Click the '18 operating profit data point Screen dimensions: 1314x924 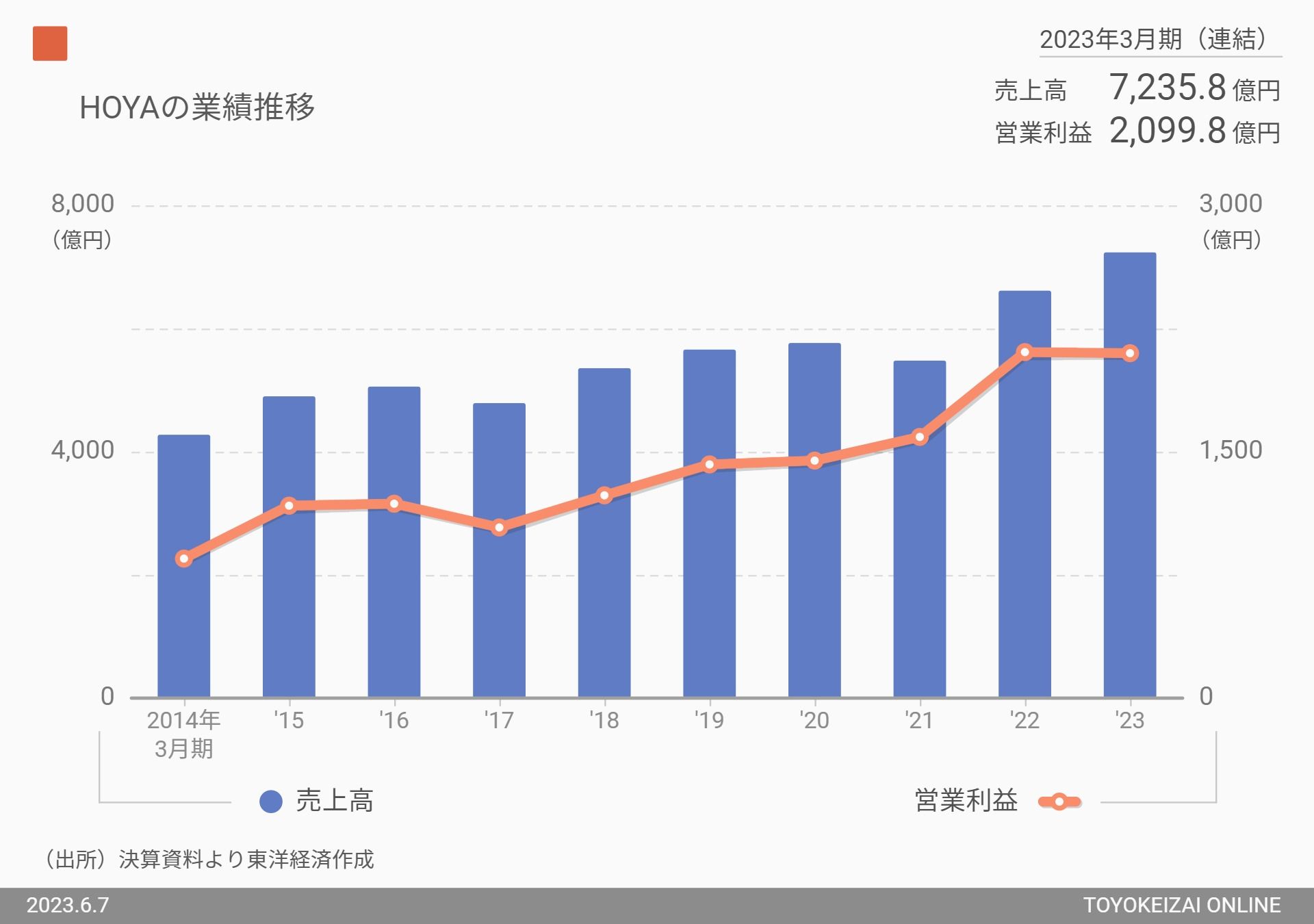[604, 495]
